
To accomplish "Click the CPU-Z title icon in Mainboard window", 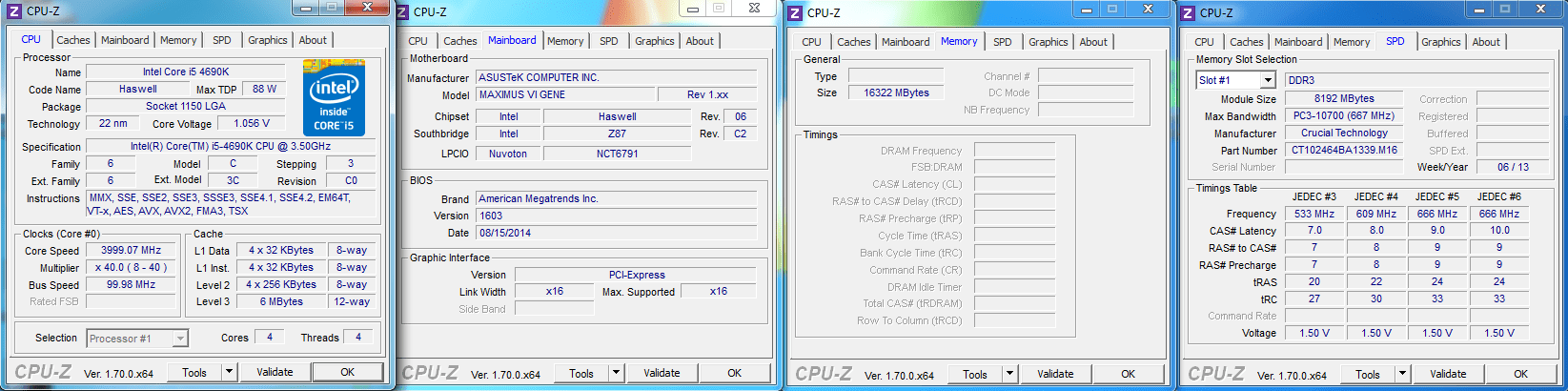I will (404, 11).
